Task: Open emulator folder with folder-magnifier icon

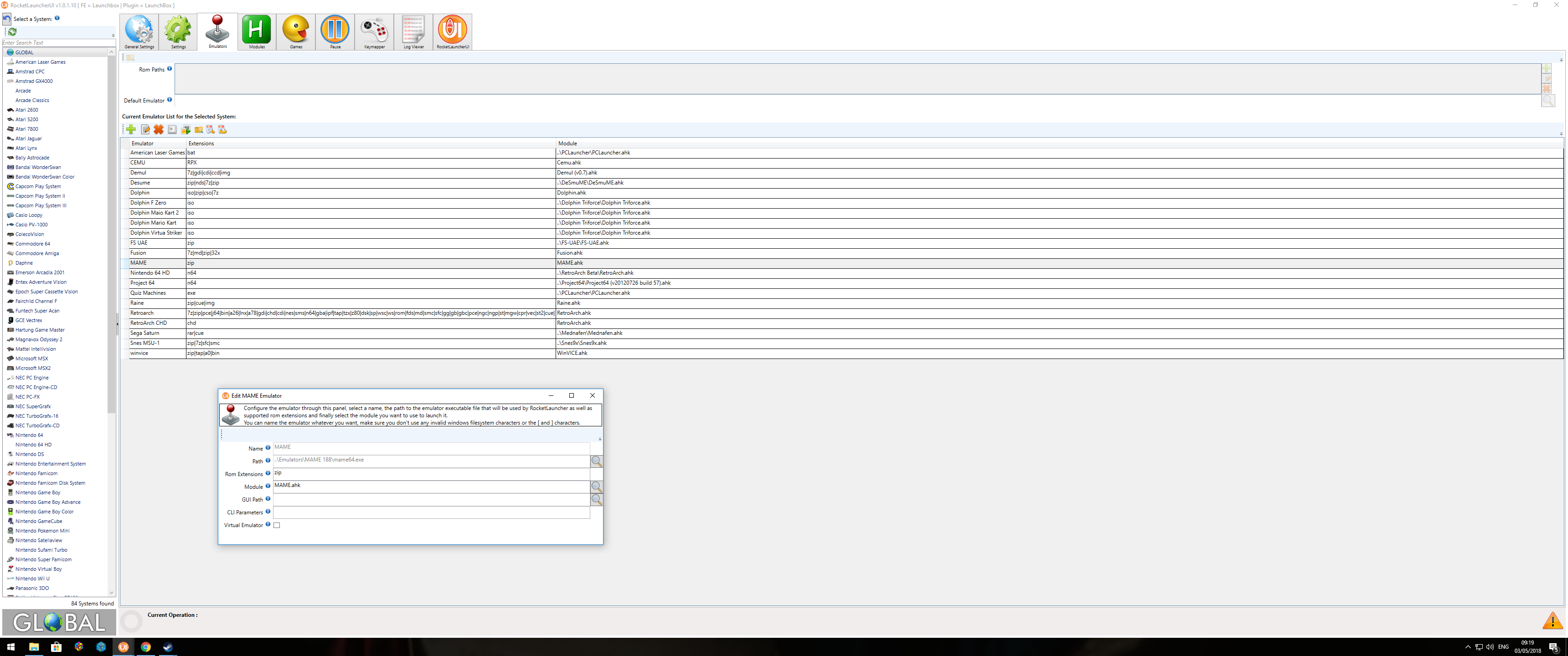Action: coord(198,129)
